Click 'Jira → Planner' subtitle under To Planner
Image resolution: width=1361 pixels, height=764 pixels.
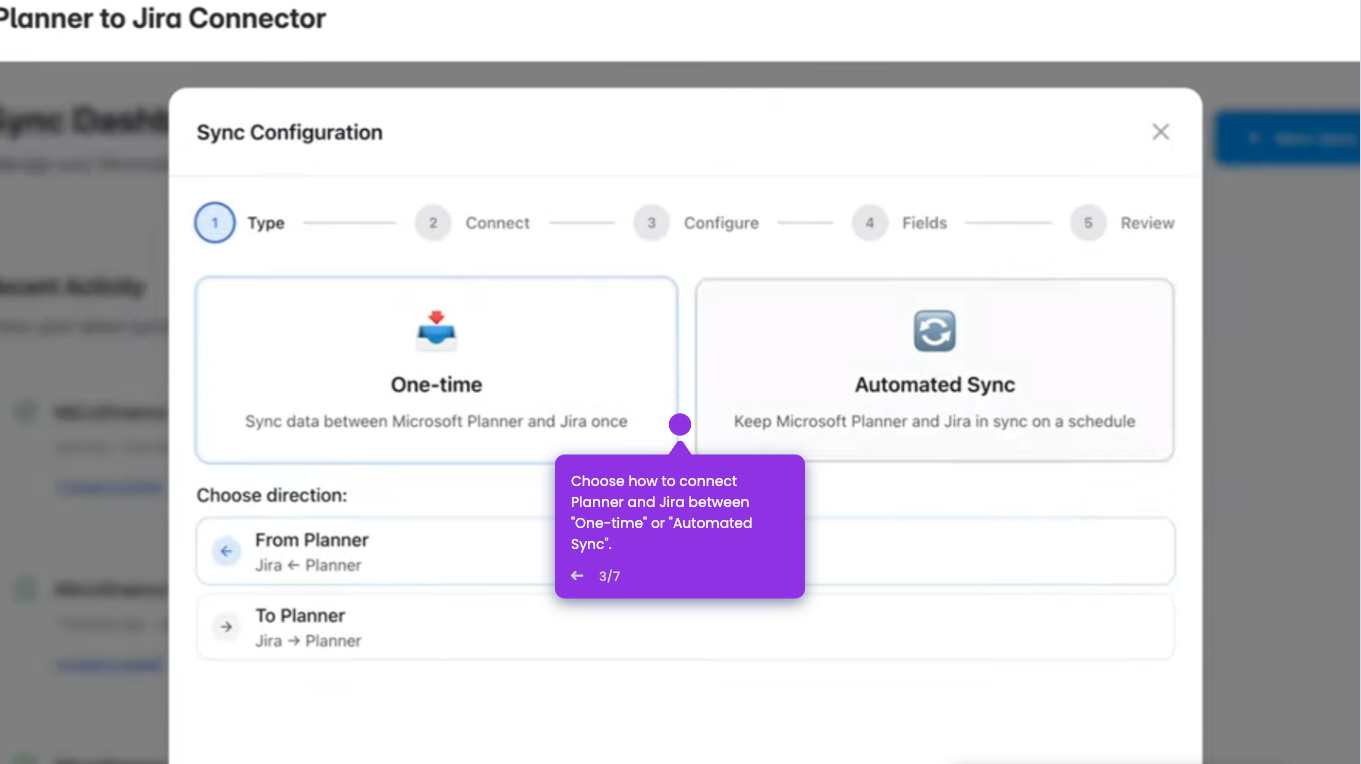tap(308, 641)
